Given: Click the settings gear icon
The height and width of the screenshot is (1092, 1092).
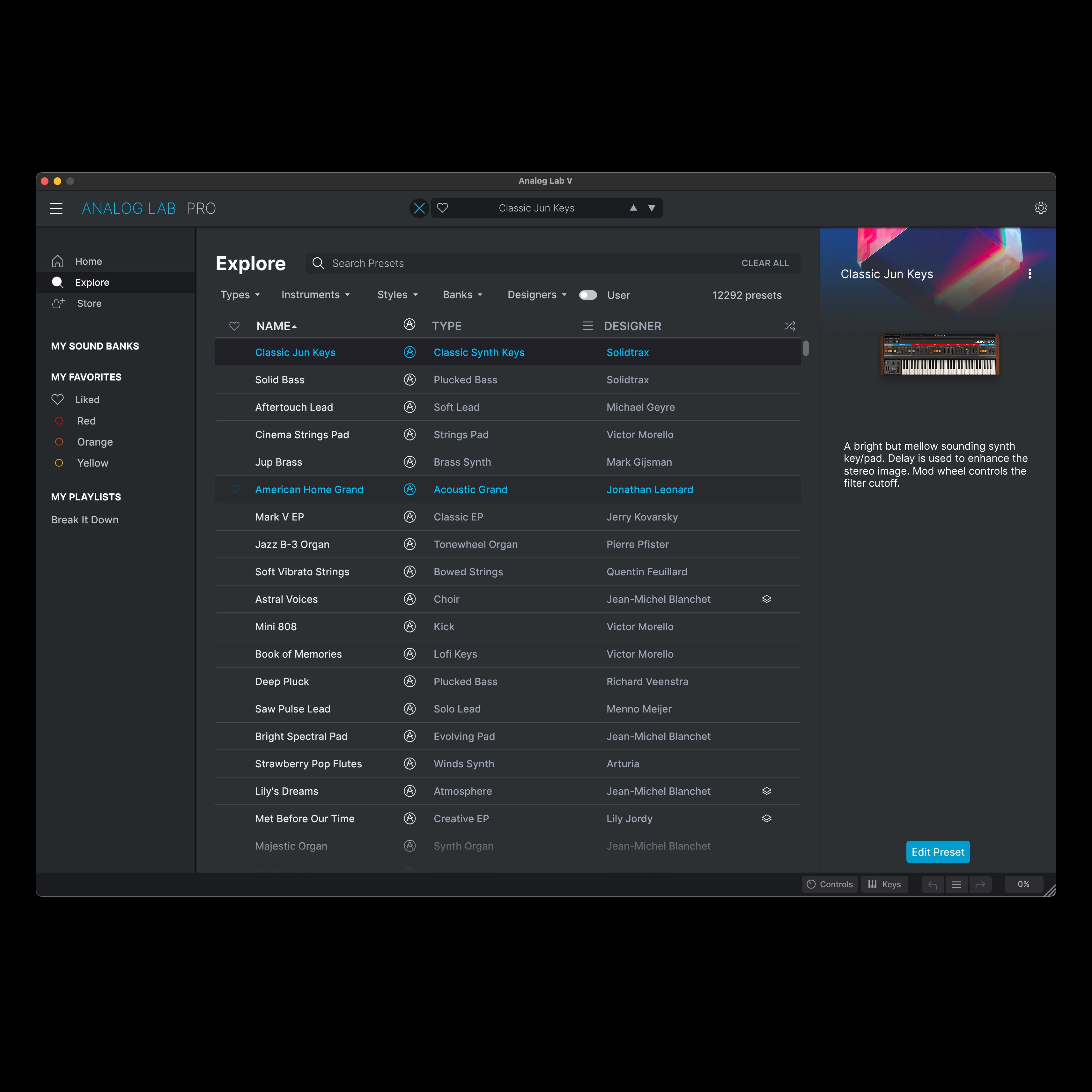Looking at the screenshot, I should (1041, 208).
